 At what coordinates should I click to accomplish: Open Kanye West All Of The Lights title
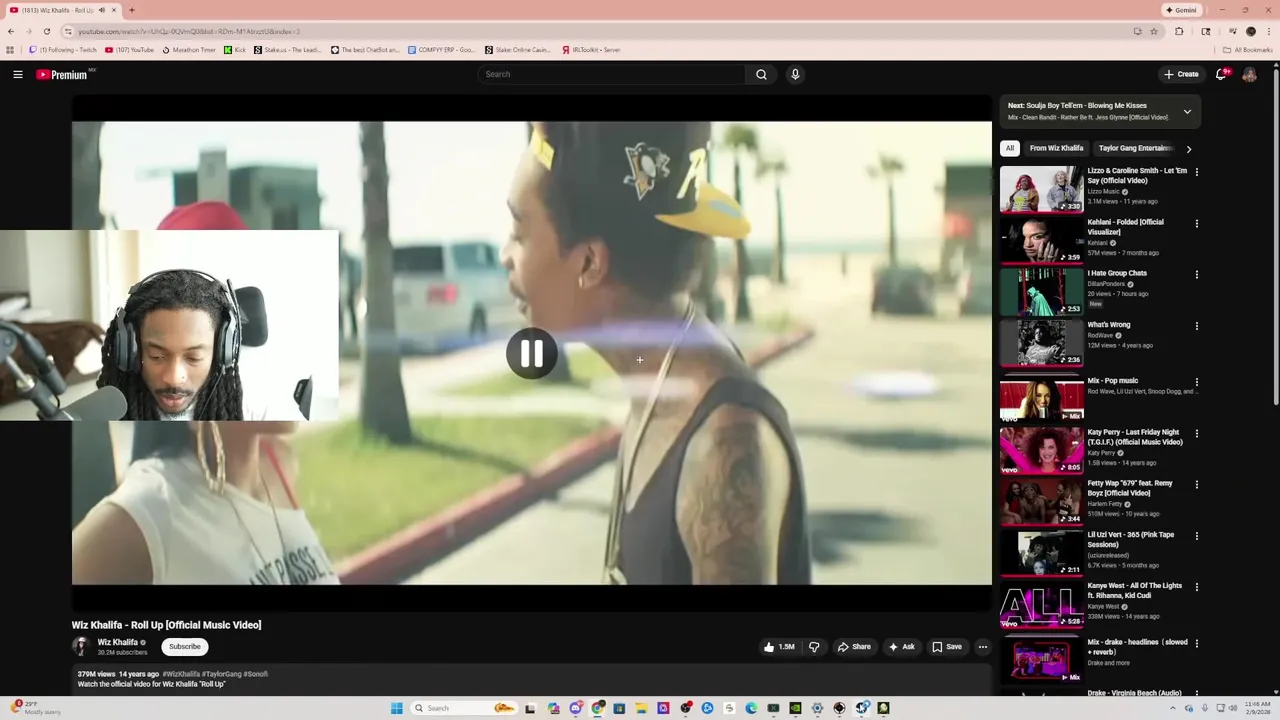tap(1134, 591)
